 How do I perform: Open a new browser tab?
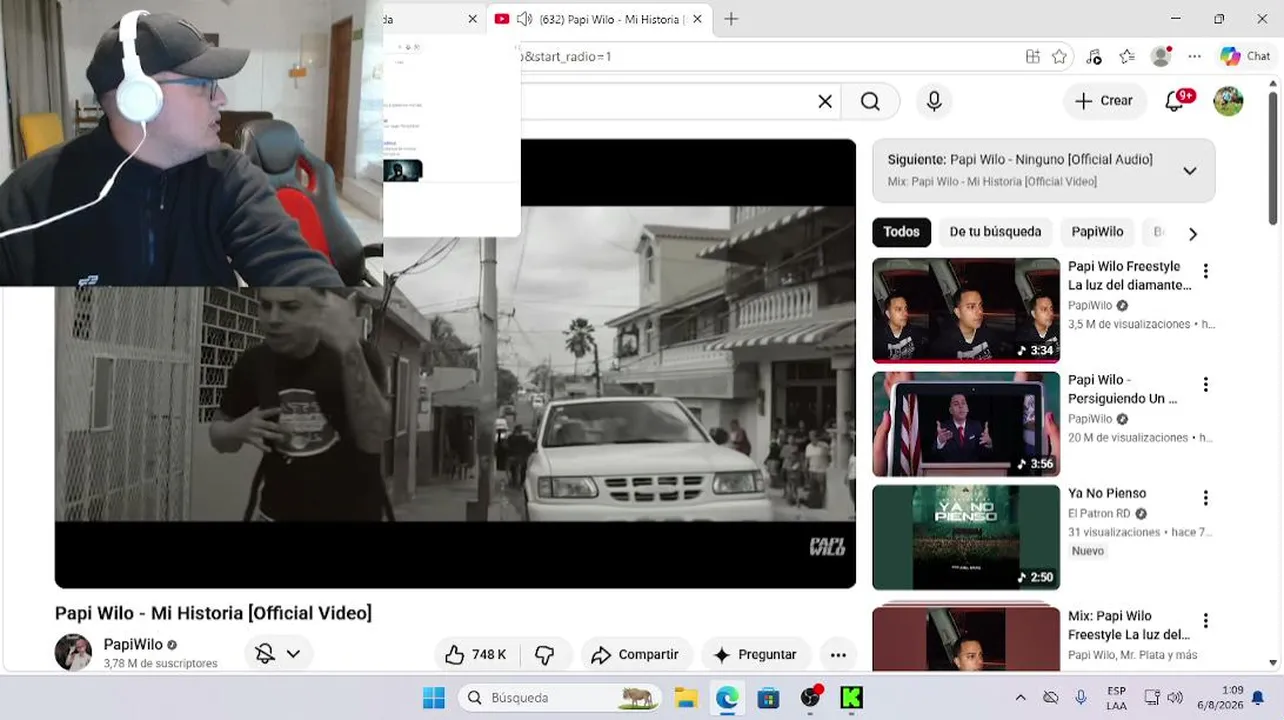731,19
